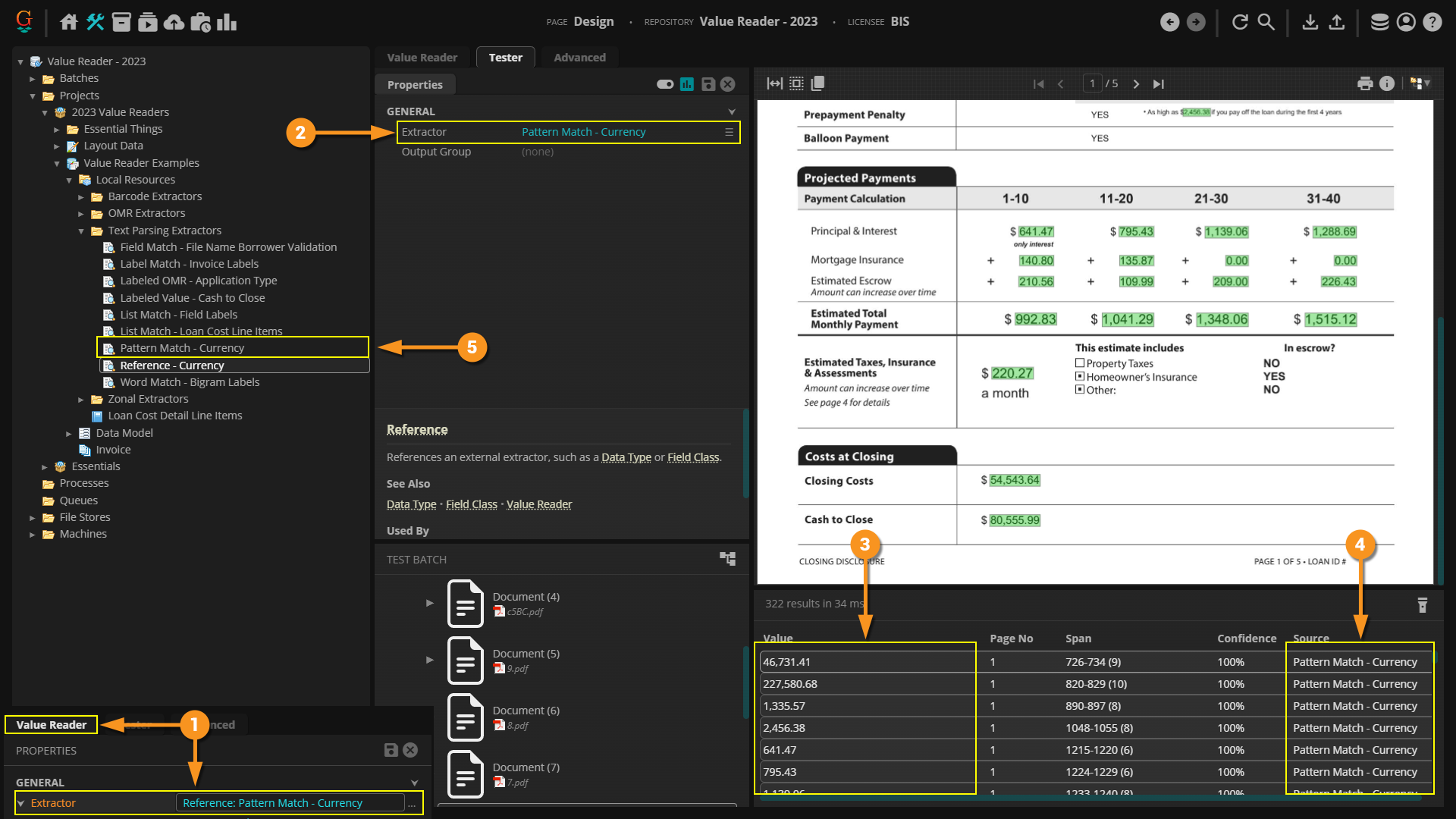Image resolution: width=1456 pixels, height=819 pixels.
Task: Click the refresh icon in top bar
Action: pos(1240,22)
